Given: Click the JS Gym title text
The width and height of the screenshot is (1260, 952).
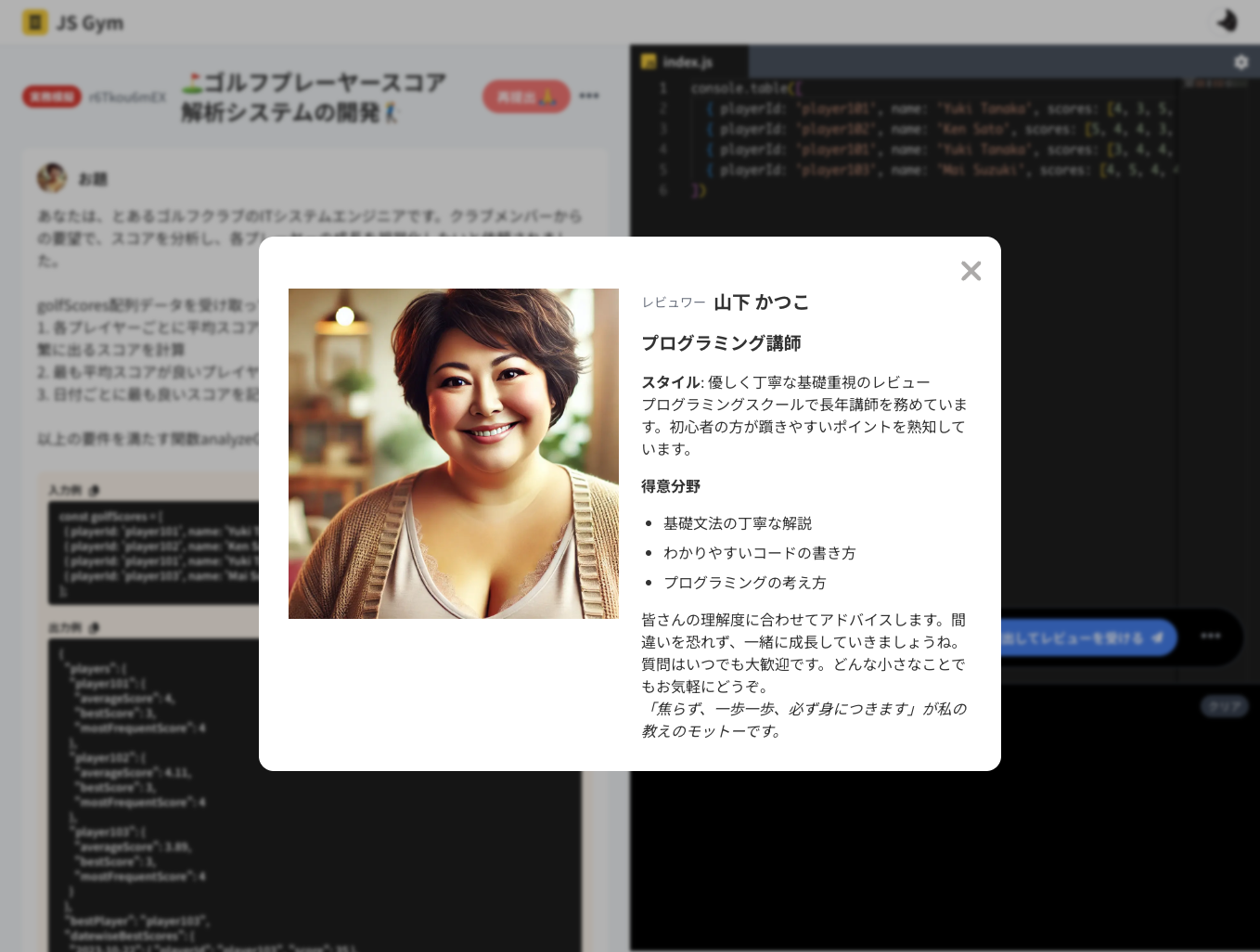Looking at the screenshot, I should (x=90, y=22).
